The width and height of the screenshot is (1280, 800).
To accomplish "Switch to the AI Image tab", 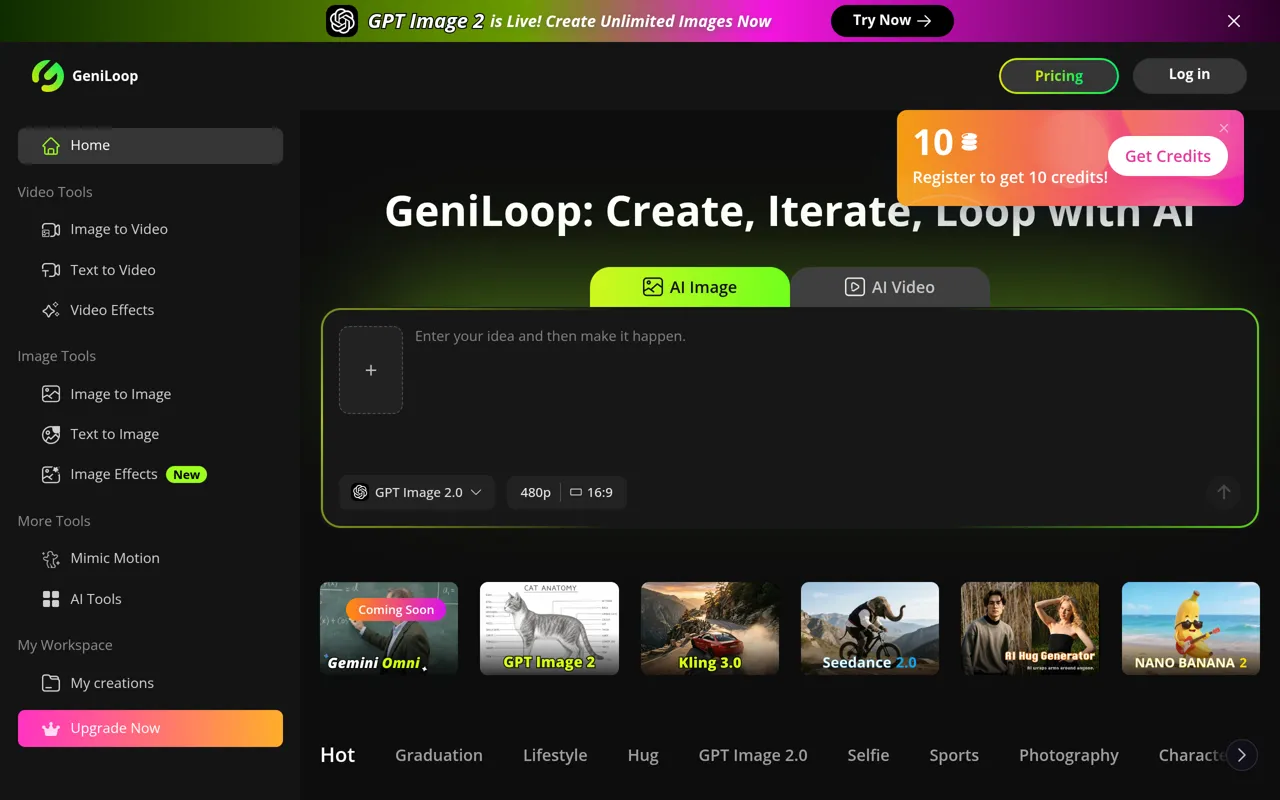I will pyautogui.click(x=690, y=287).
